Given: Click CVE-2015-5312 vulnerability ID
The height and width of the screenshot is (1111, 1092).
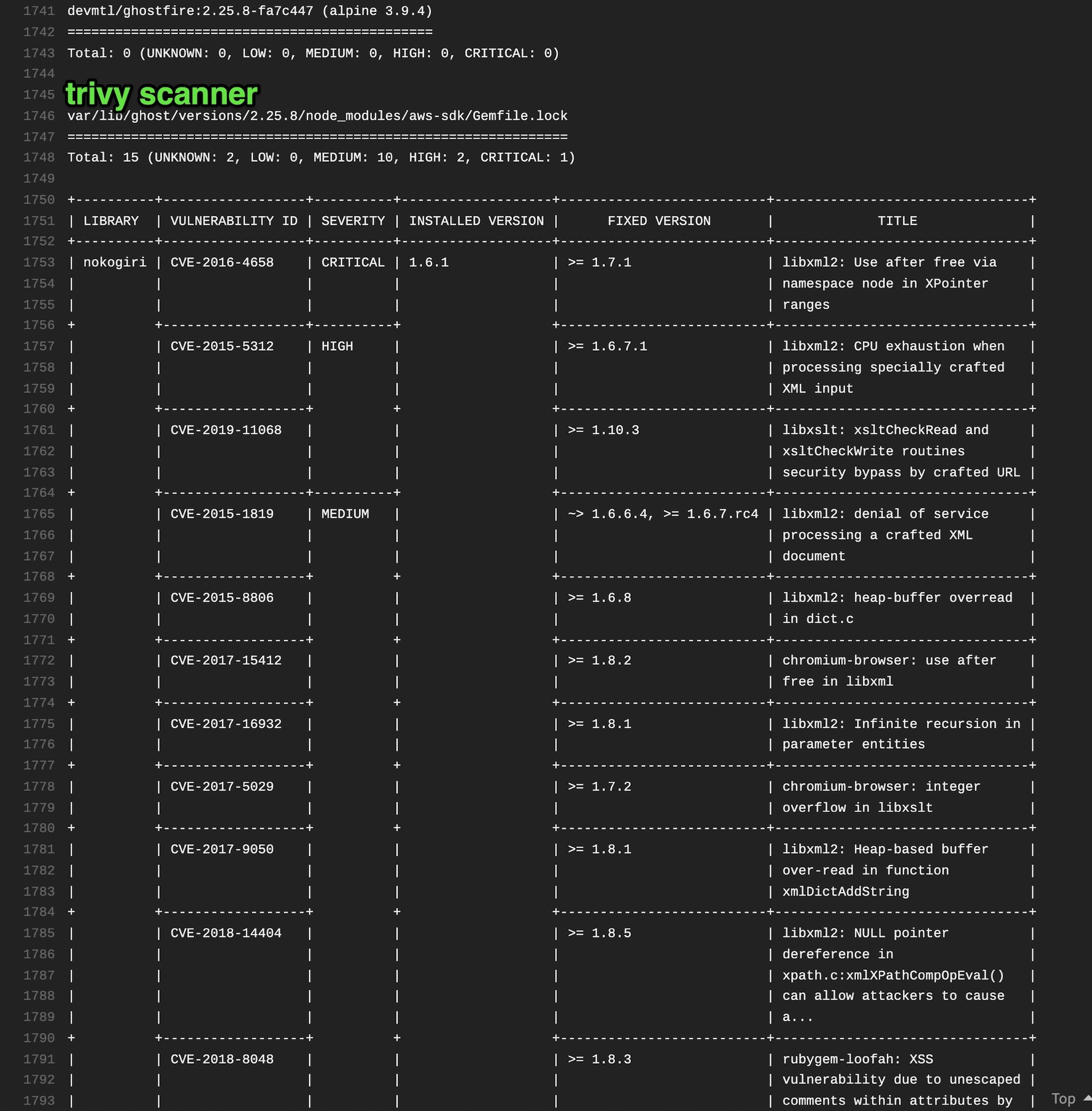Looking at the screenshot, I should 222,346.
